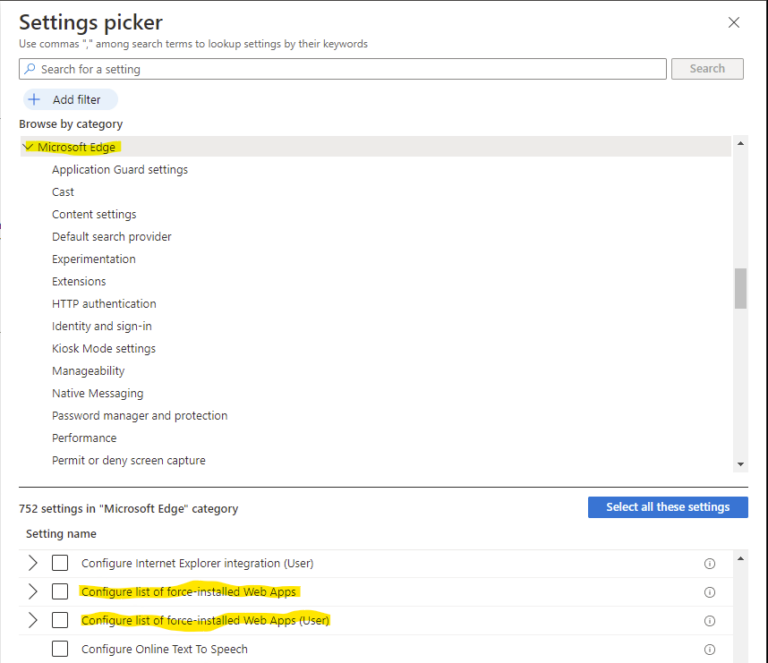Open HTTP authentication category
The height and width of the screenshot is (663, 768).
pyautogui.click(x=104, y=304)
